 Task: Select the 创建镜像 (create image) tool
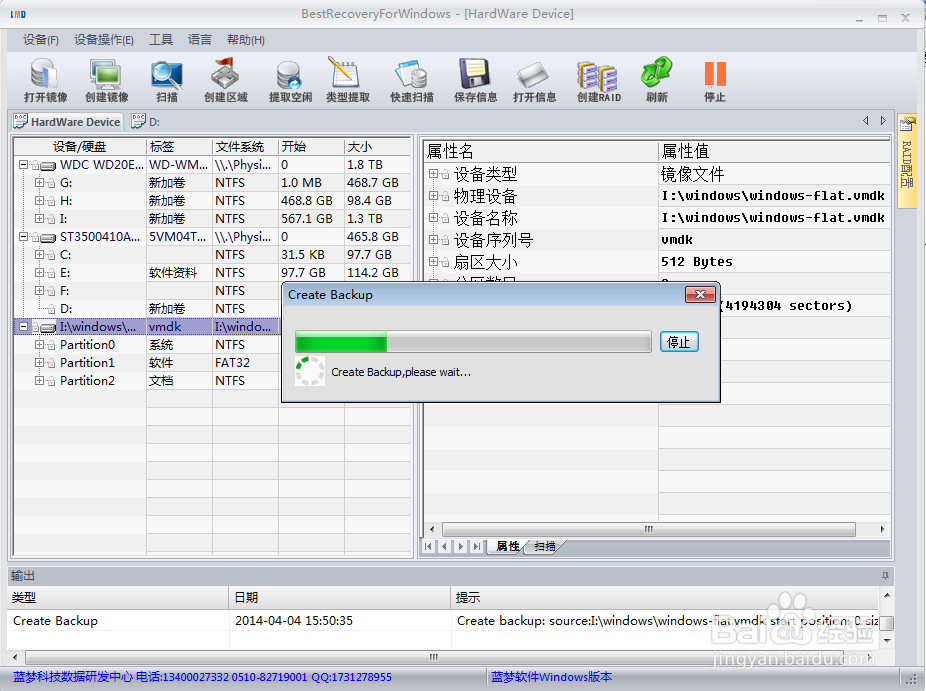106,80
